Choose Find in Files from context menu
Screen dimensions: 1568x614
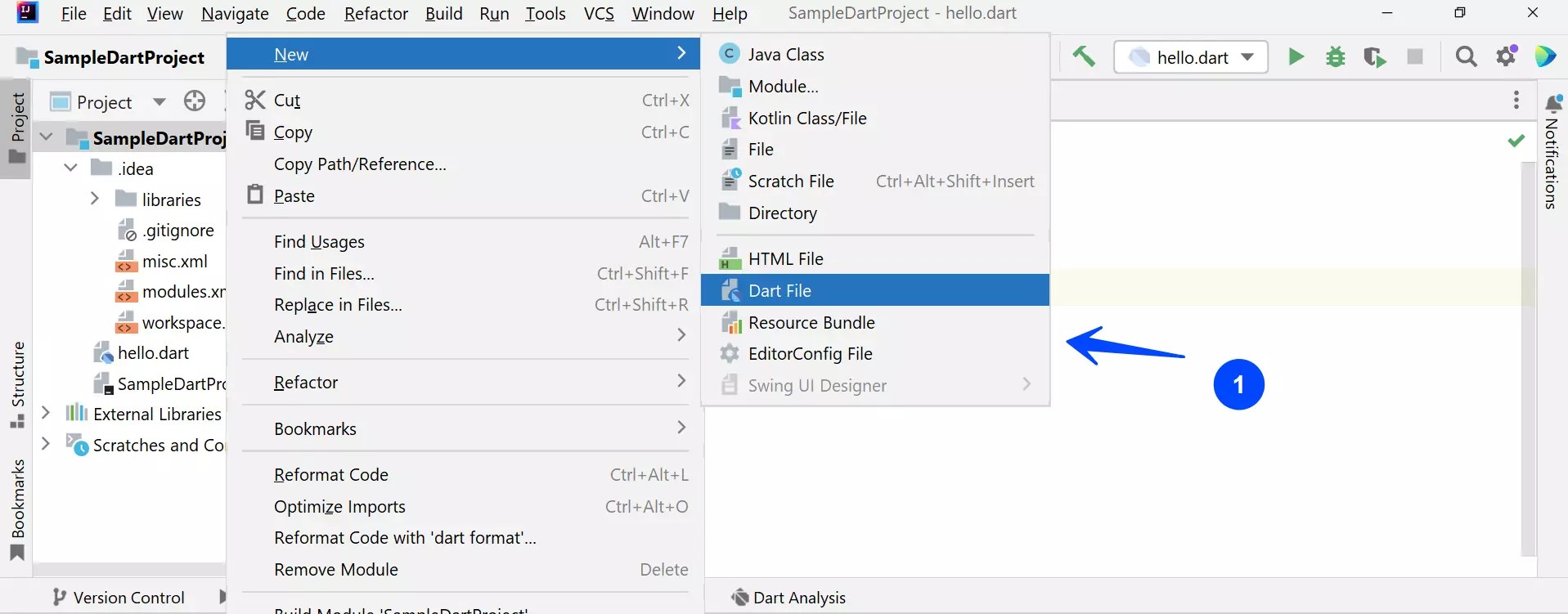tap(465, 273)
